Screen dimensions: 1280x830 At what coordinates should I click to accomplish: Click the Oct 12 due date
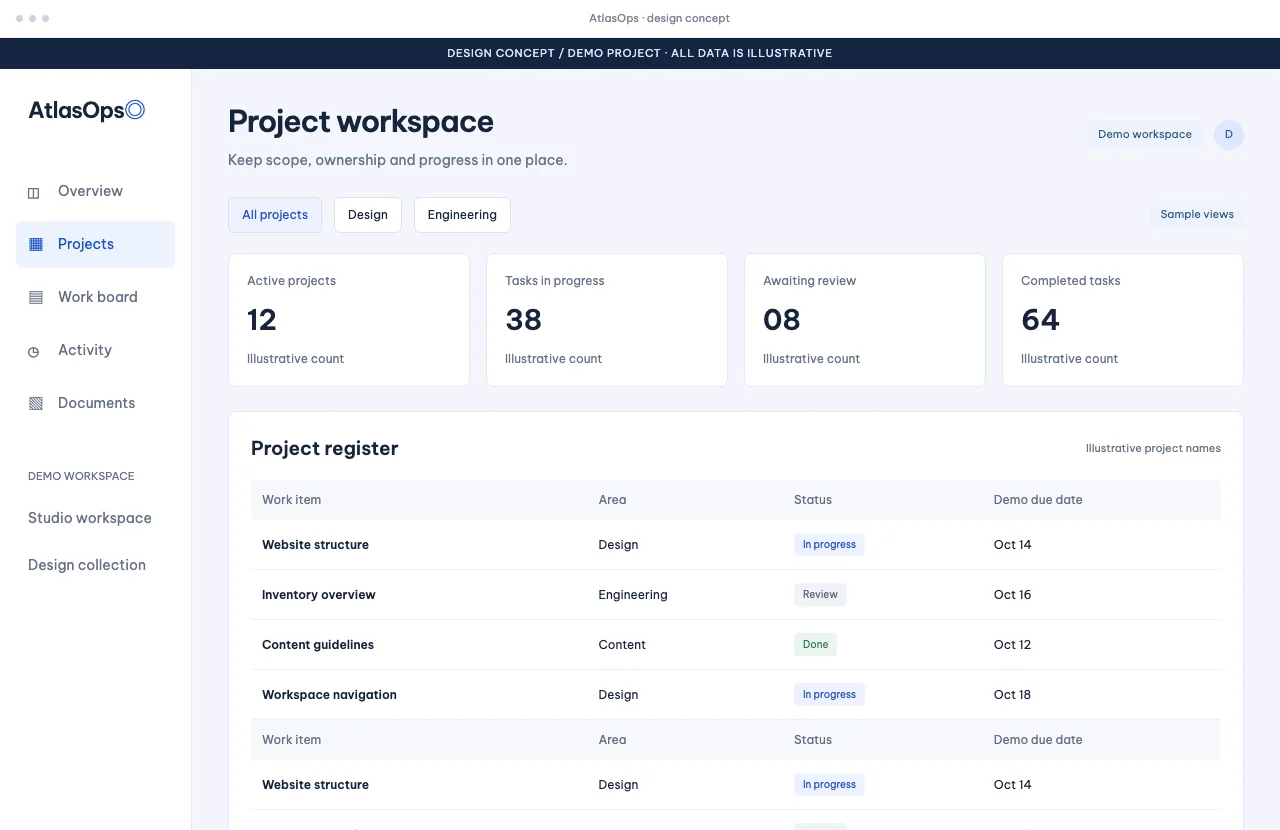click(x=1012, y=645)
